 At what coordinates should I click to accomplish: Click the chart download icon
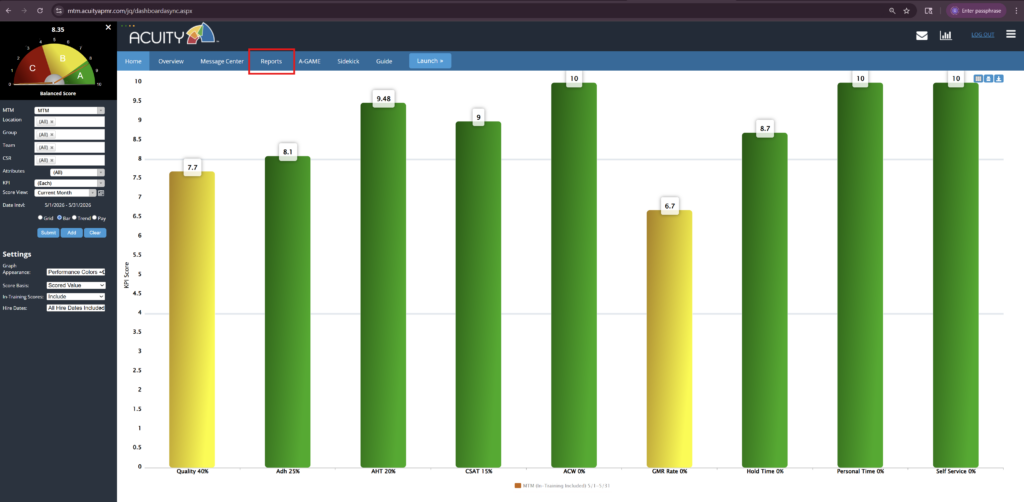pyautogui.click(x=999, y=78)
